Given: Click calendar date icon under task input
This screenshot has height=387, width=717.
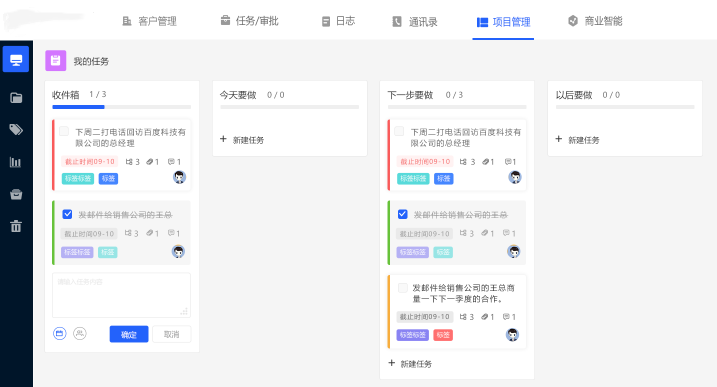Looking at the screenshot, I should 59,333.
